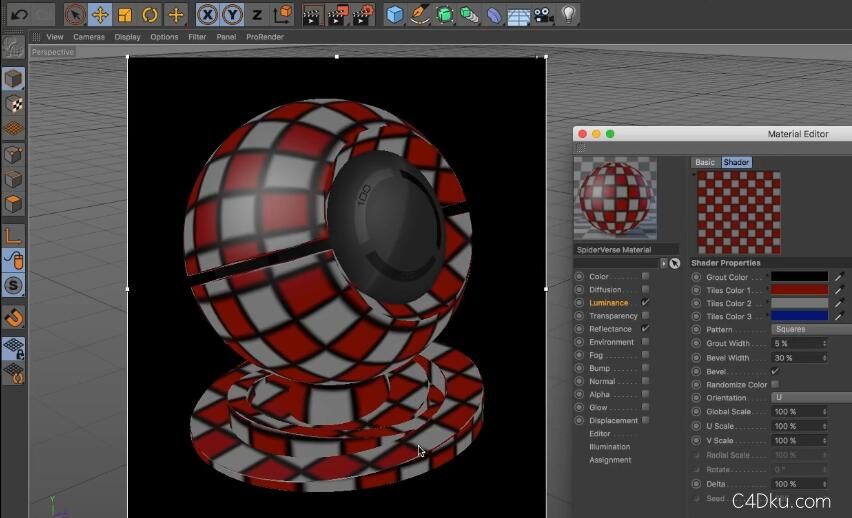Add a blue Cube primitive object
The image size is (852, 518).
394,15
